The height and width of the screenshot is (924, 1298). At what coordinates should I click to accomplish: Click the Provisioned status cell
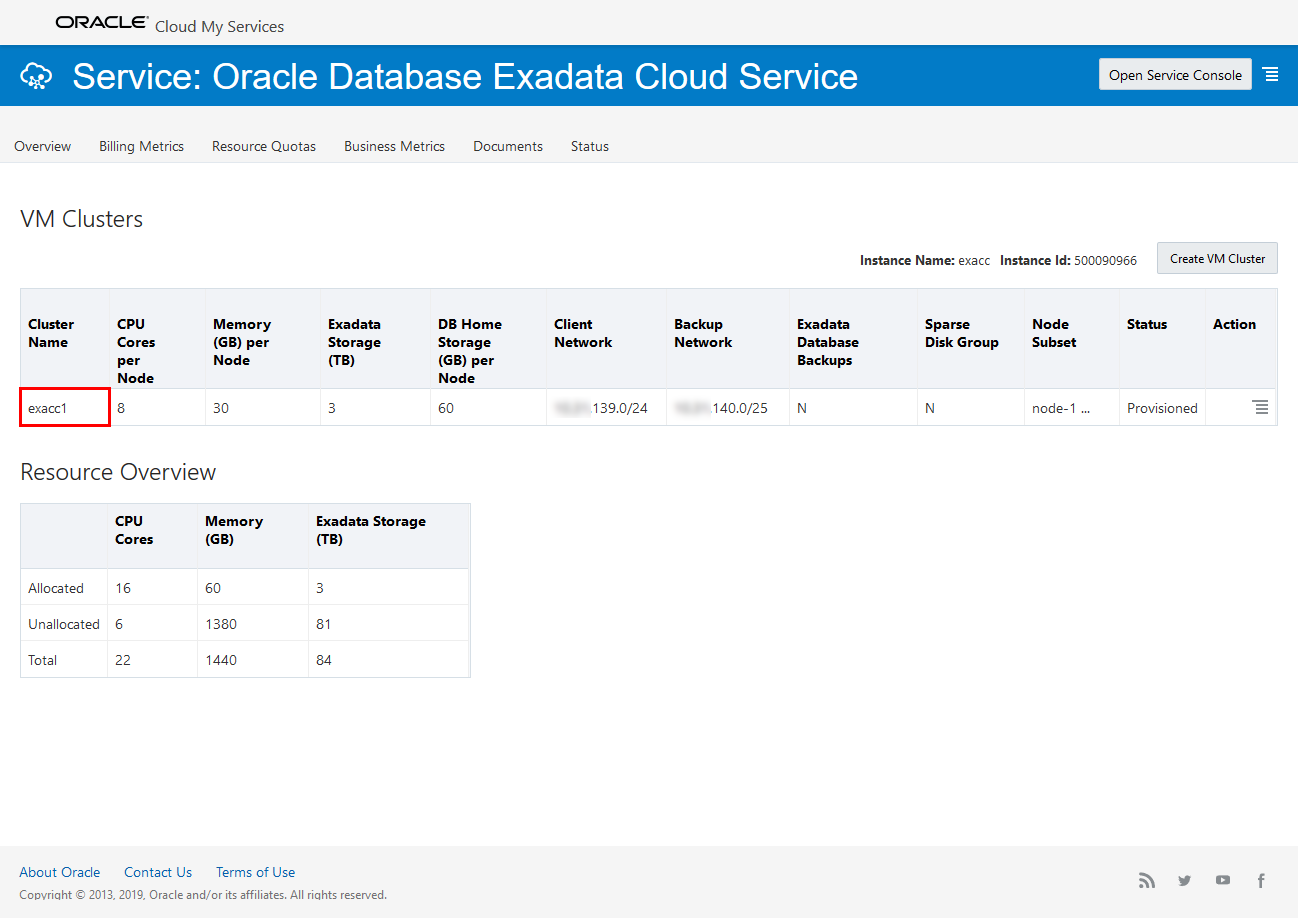(1162, 408)
